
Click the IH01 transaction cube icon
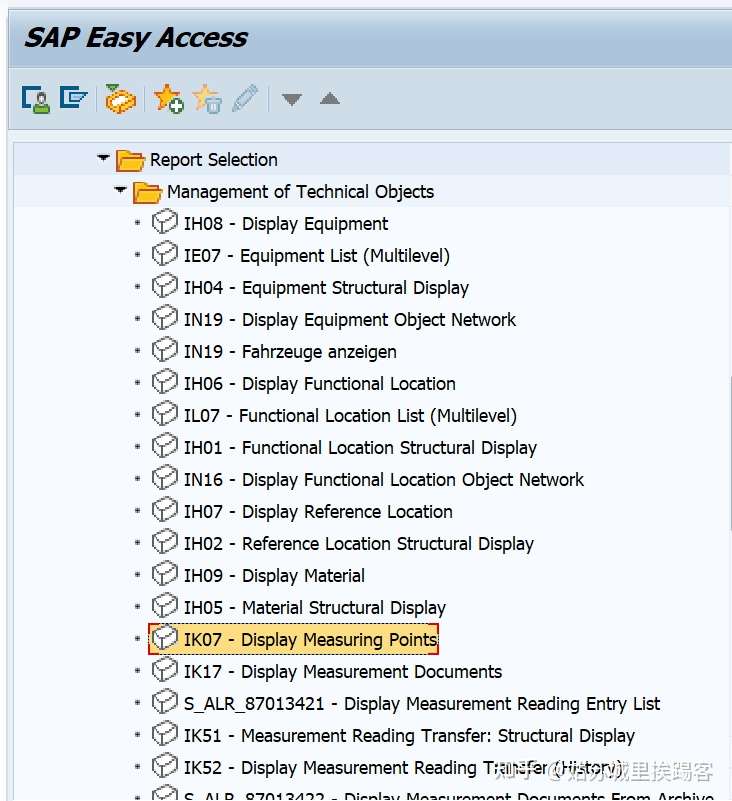click(164, 446)
